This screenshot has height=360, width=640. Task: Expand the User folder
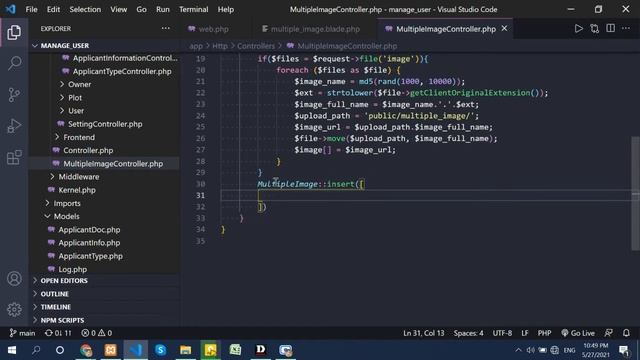click(x=76, y=111)
